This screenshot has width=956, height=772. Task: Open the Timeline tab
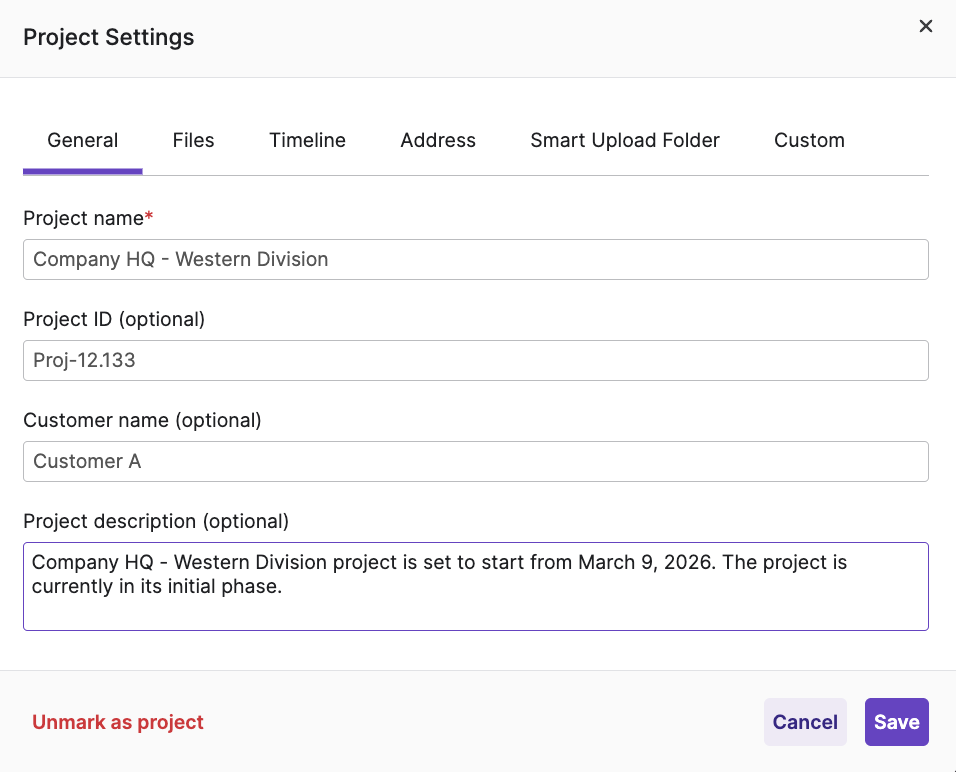[x=307, y=140]
